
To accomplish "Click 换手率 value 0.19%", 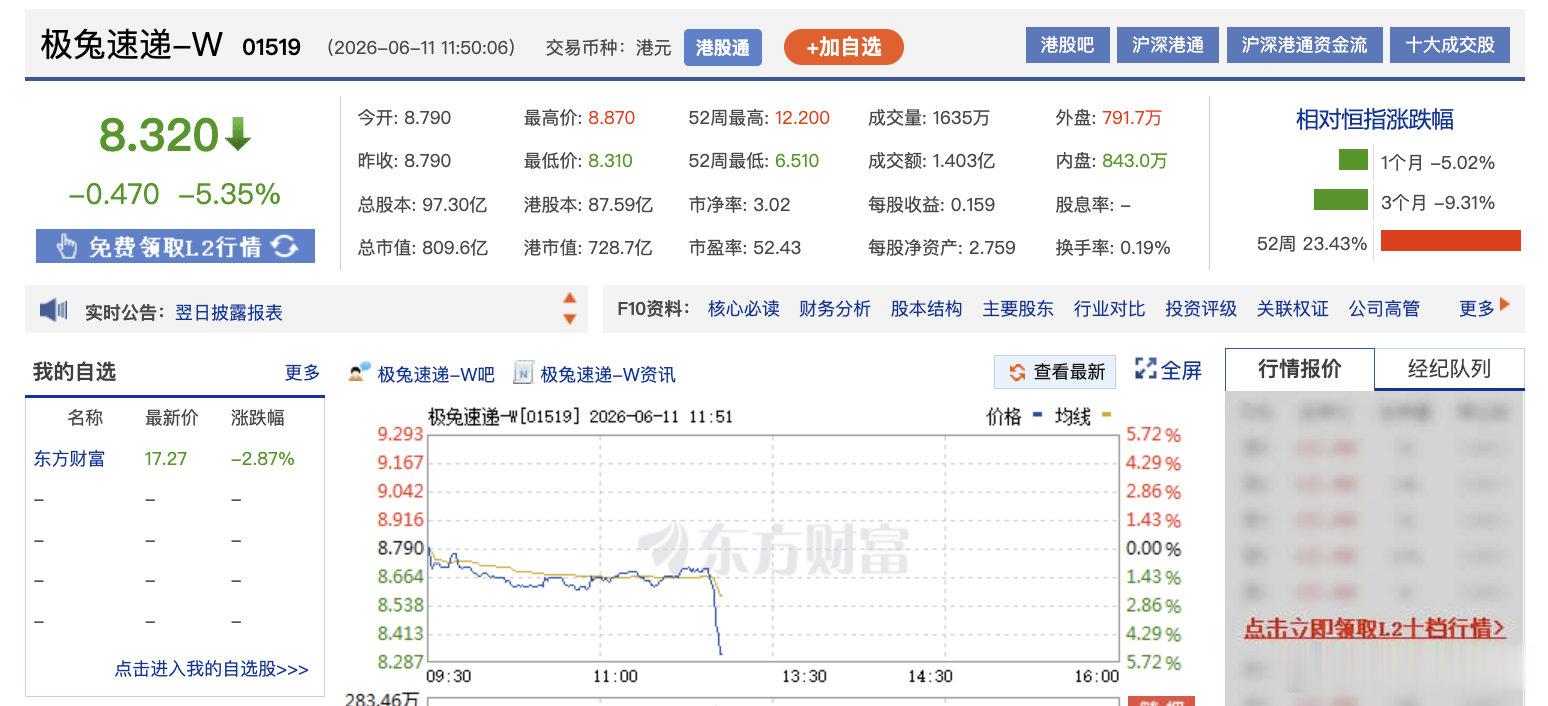I will point(1145,248).
